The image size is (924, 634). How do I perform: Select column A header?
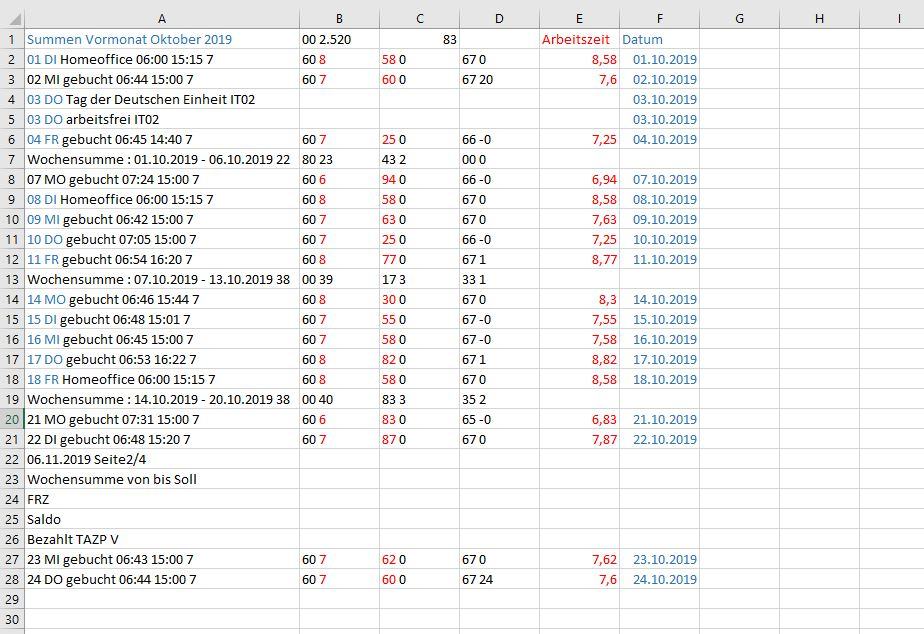click(x=161, y=19)
